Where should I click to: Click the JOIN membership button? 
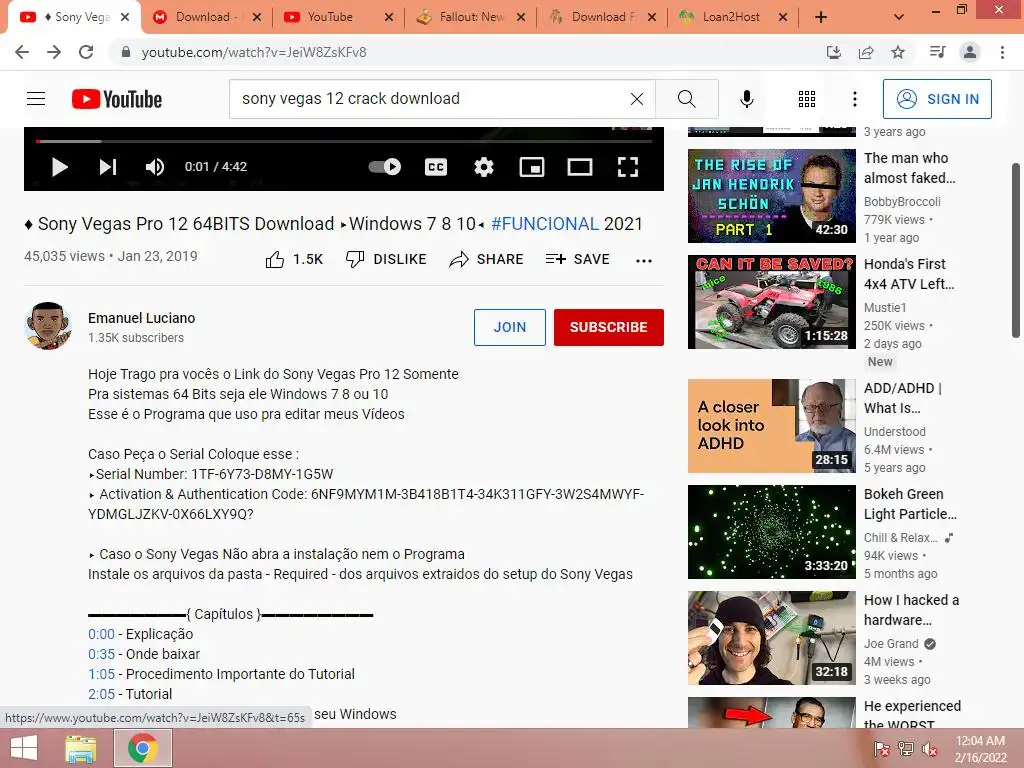509,327
